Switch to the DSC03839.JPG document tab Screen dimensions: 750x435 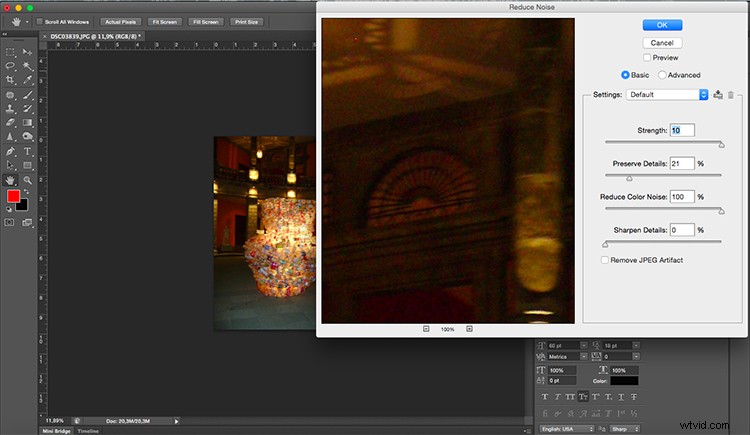[96, 36]
